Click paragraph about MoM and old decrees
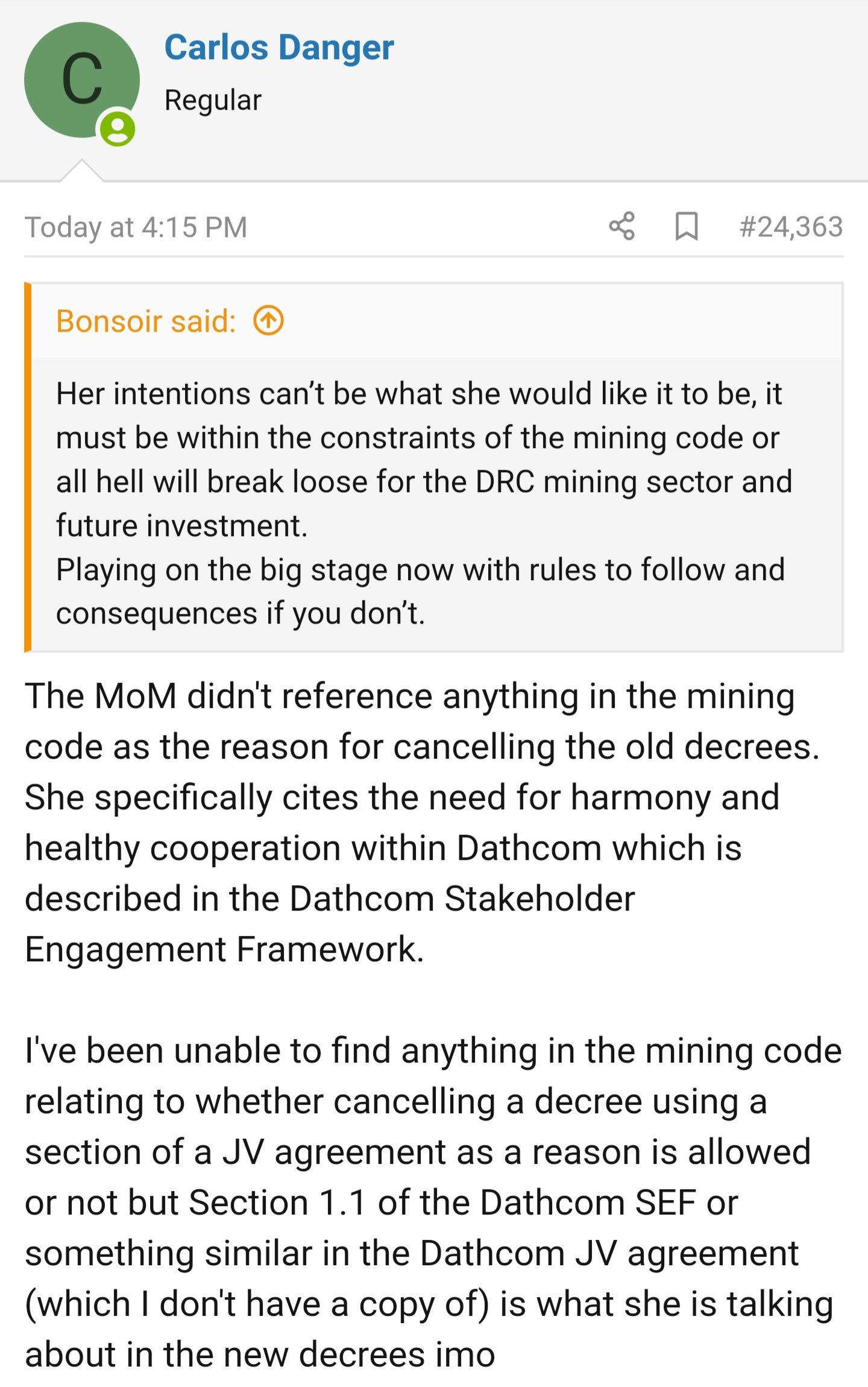This screenshot has height=1387, width=868. (x=422, y=823)
